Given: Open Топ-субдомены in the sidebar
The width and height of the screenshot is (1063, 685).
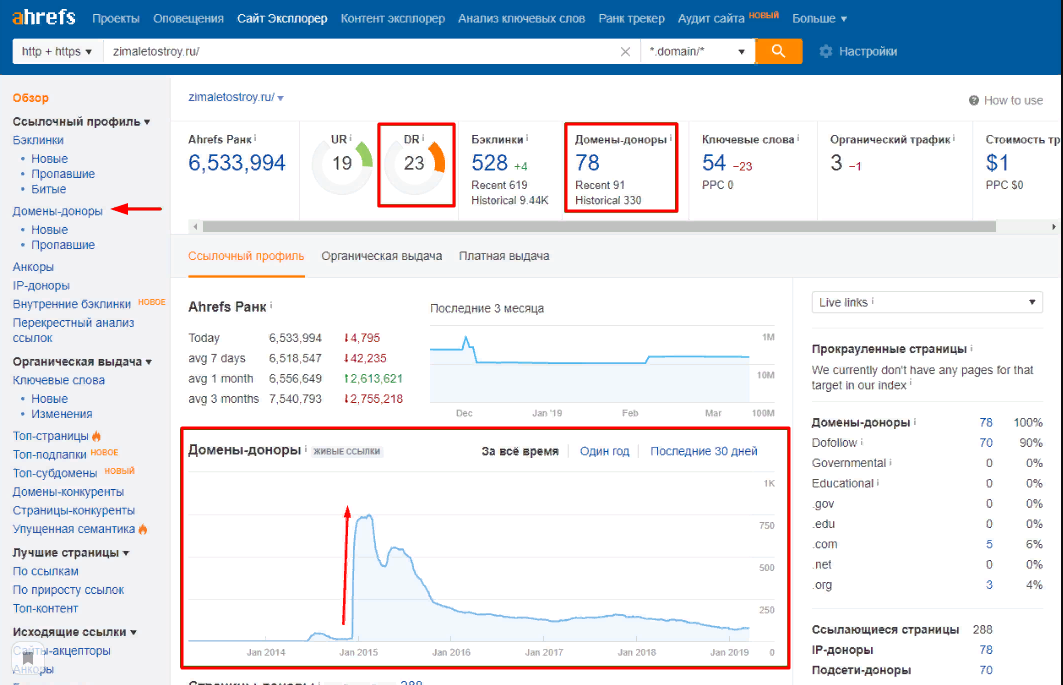Looking at the screenshot, I should point(55,473).
